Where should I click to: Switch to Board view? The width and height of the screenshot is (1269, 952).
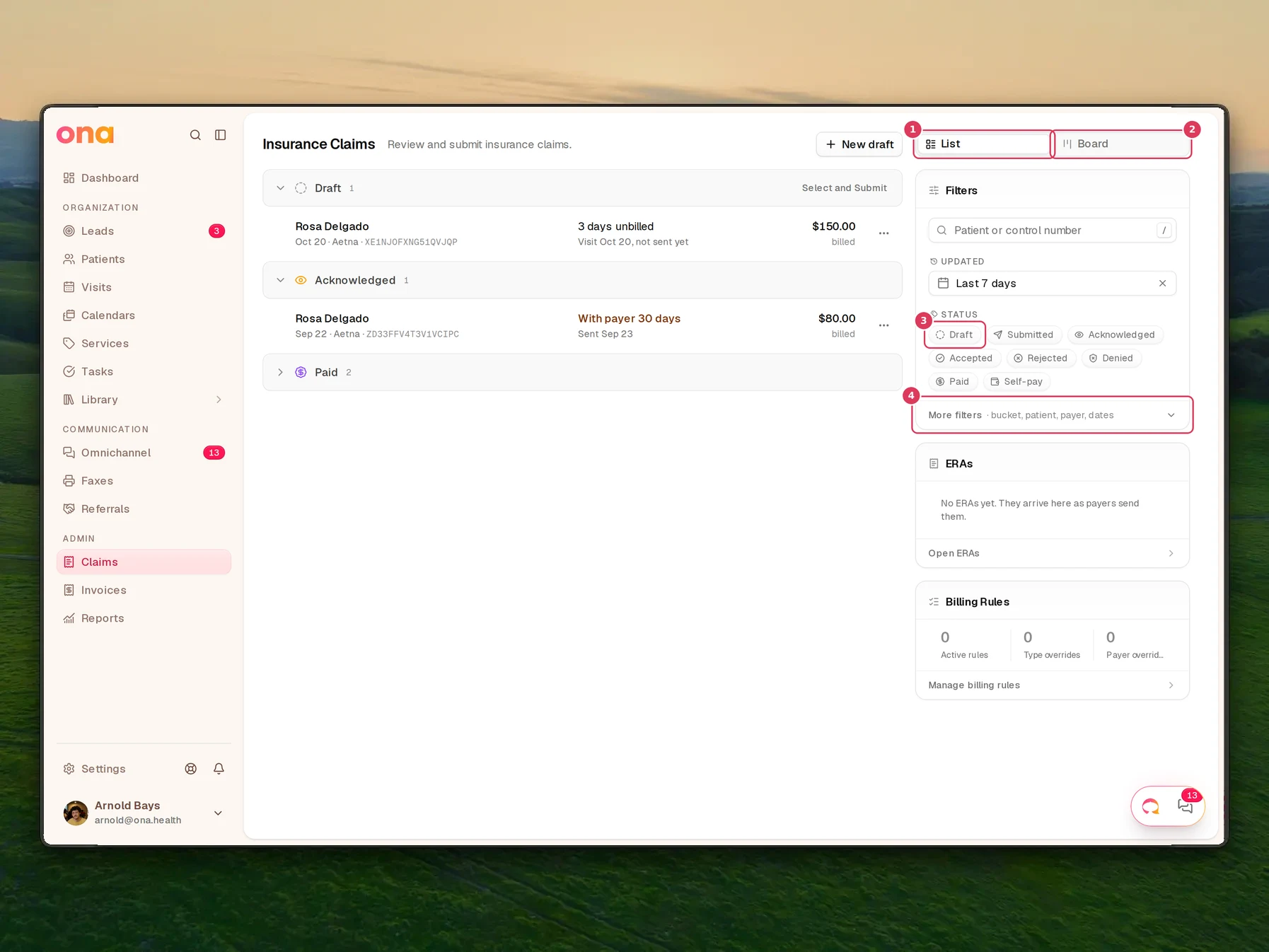point(1121,144)
